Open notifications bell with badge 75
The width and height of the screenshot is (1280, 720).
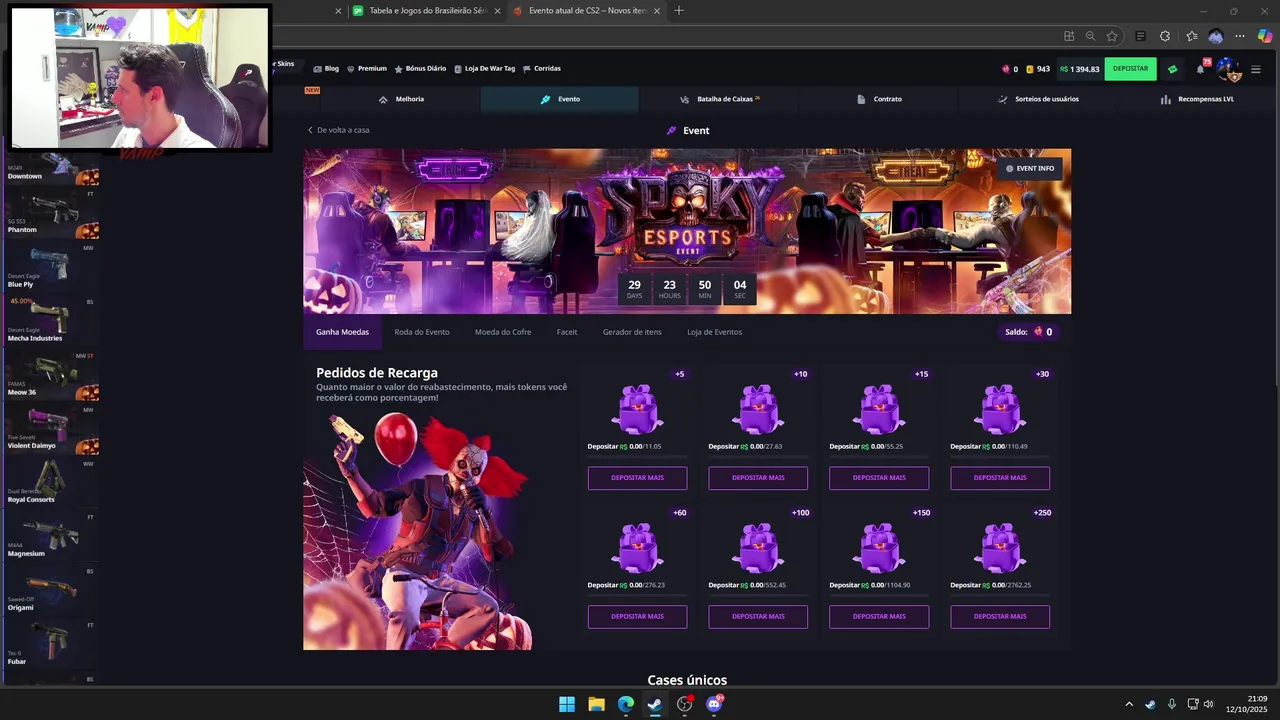tap(1201, 69)
